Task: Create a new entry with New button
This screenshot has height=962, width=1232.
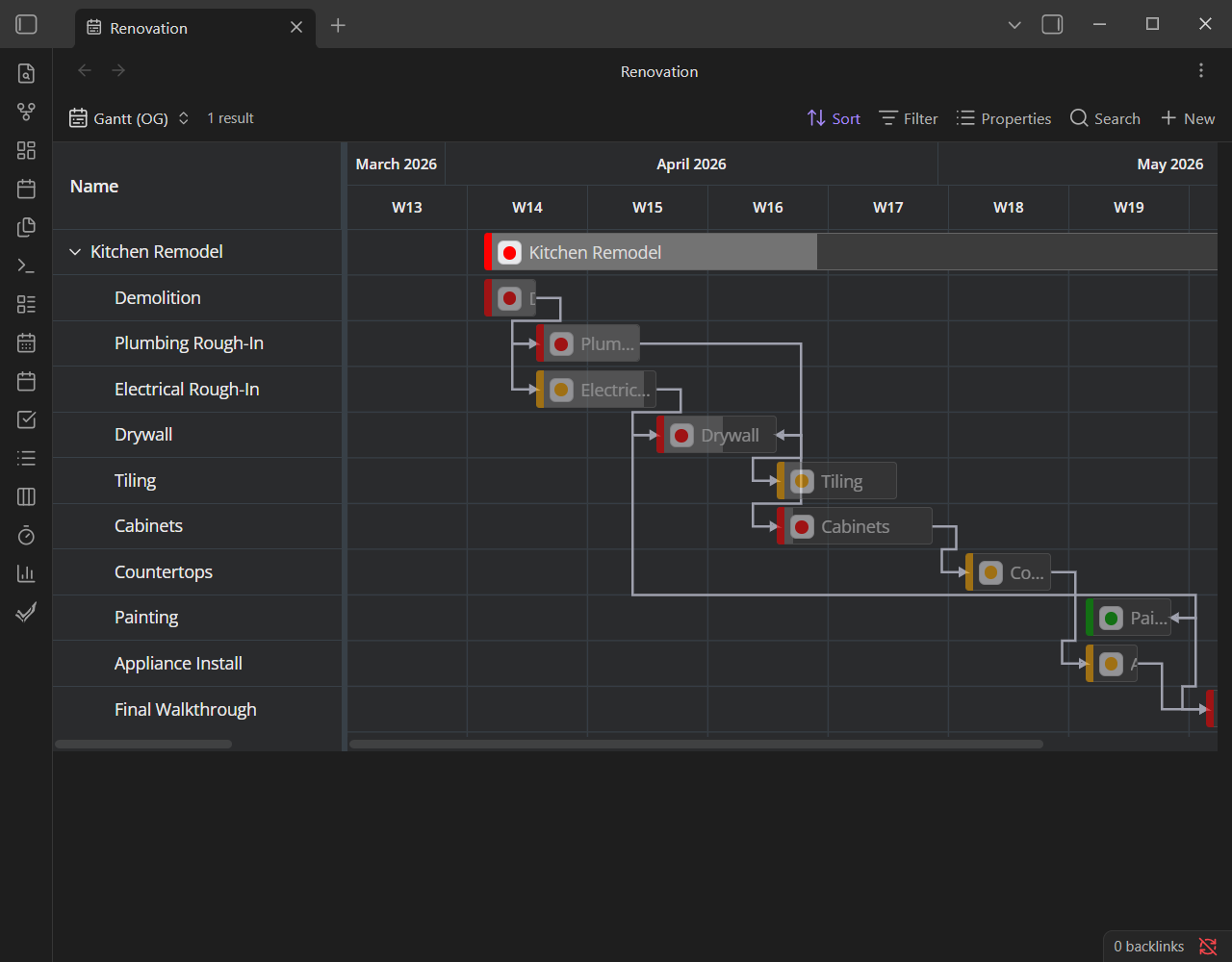Action: (x=1188, y=118)
